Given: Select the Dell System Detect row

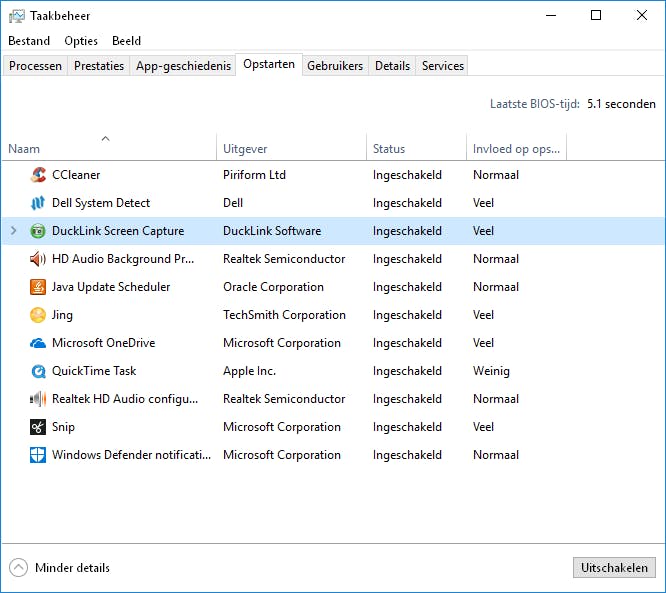Looking at the screenshot, I should (x=101, y=203).
